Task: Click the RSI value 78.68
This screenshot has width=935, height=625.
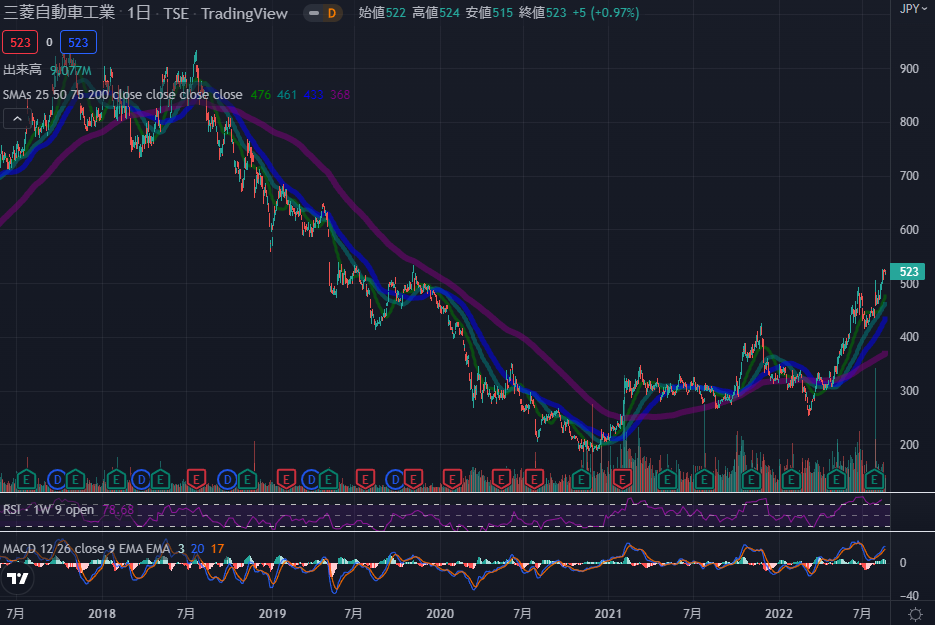Action: [118, 510]
